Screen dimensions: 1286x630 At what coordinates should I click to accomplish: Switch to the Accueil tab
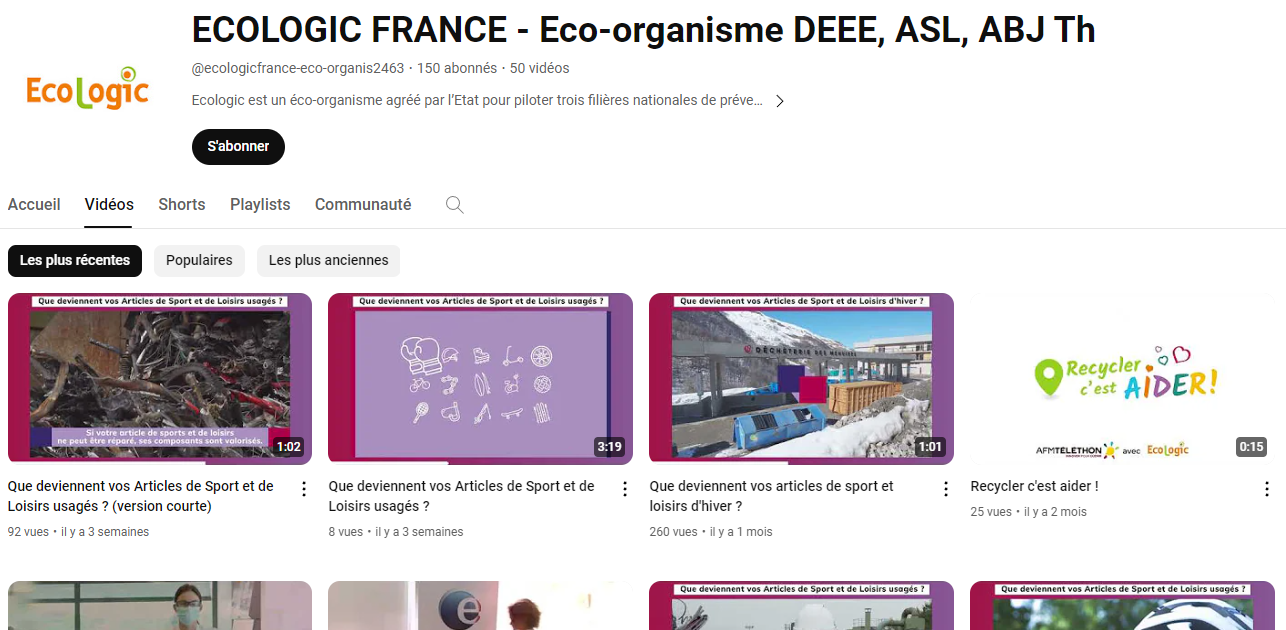point(34,204)
